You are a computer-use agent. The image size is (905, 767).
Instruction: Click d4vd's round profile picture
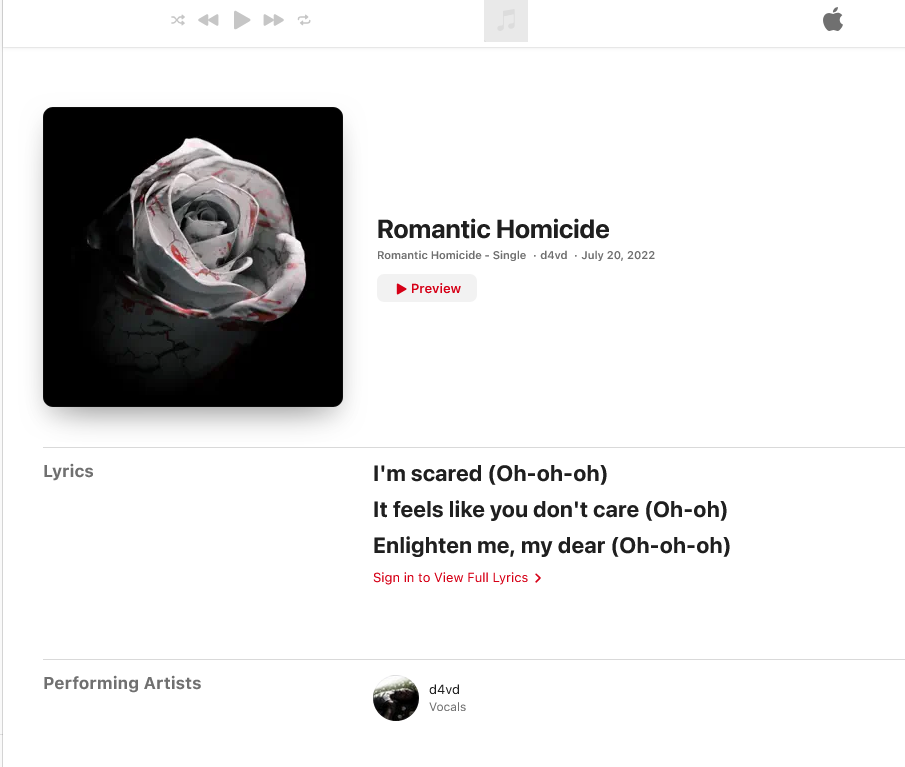tap(396, 698)
